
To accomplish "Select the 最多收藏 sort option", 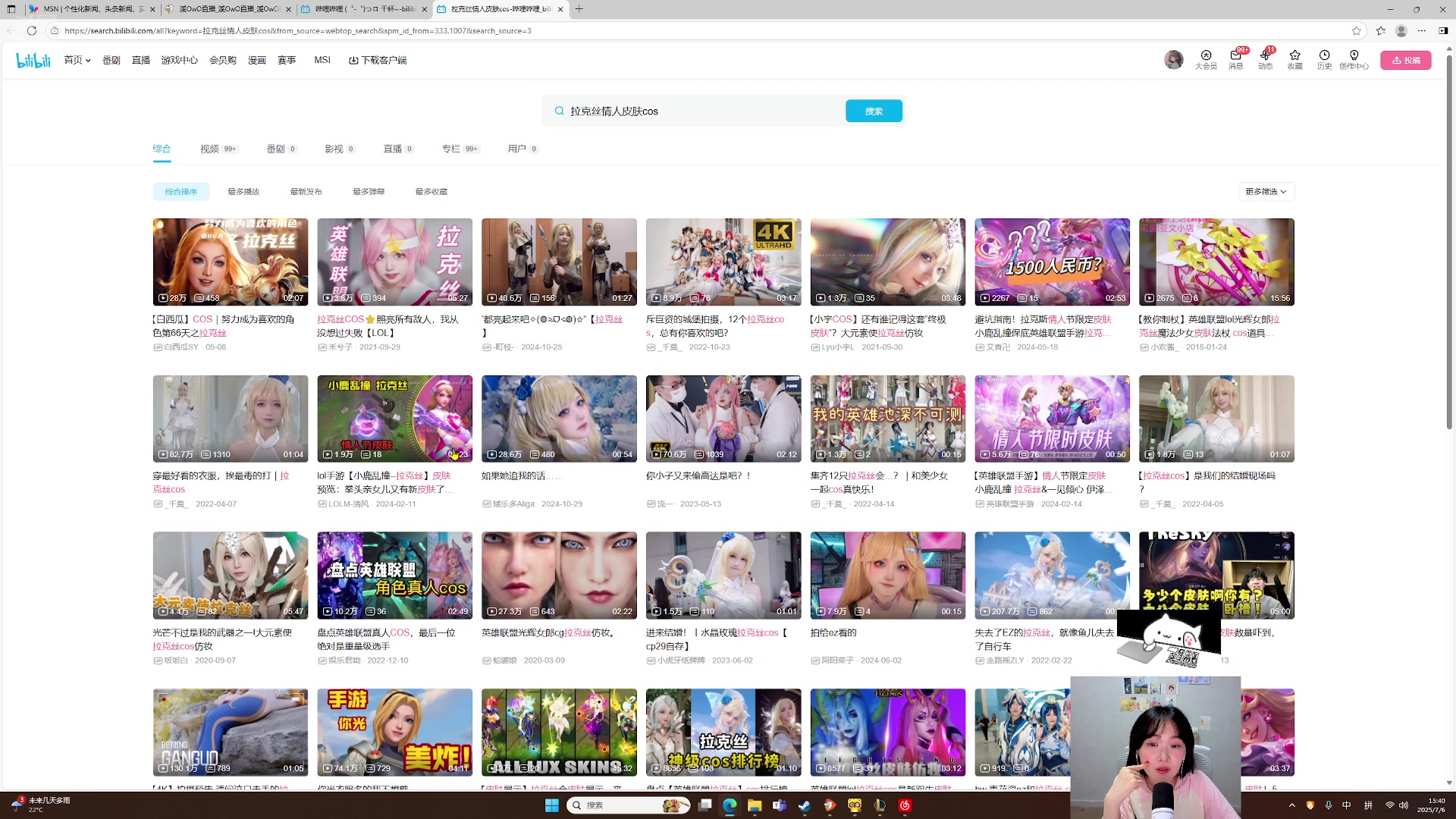I will coord(431,192).
